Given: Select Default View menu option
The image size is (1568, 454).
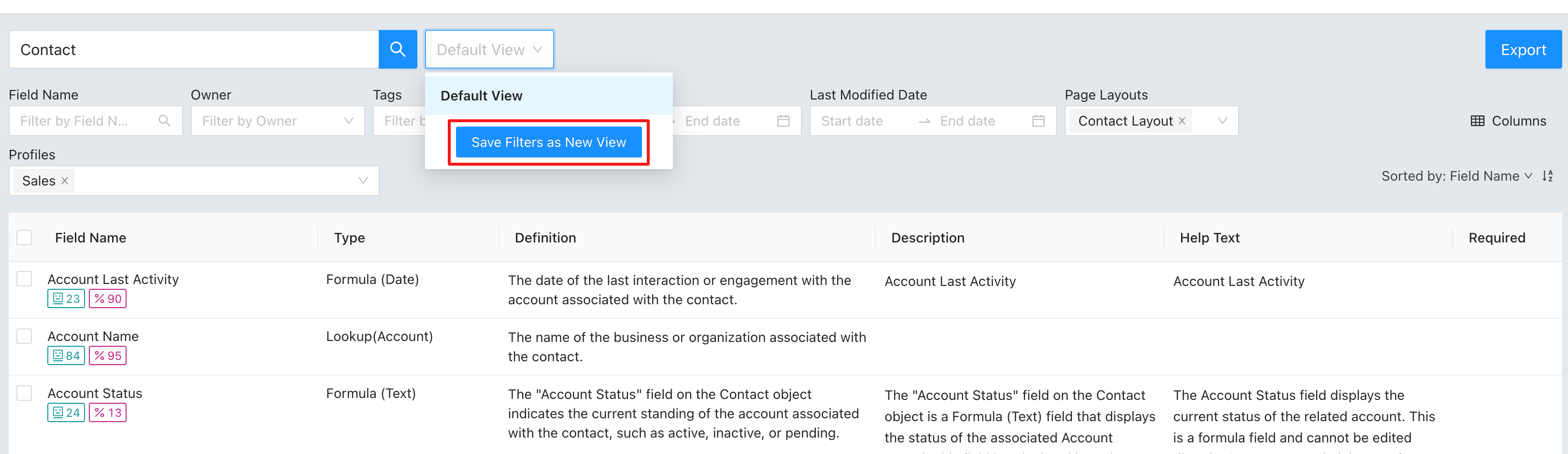Looking at the screenshot, I should (x=548, y=96).
